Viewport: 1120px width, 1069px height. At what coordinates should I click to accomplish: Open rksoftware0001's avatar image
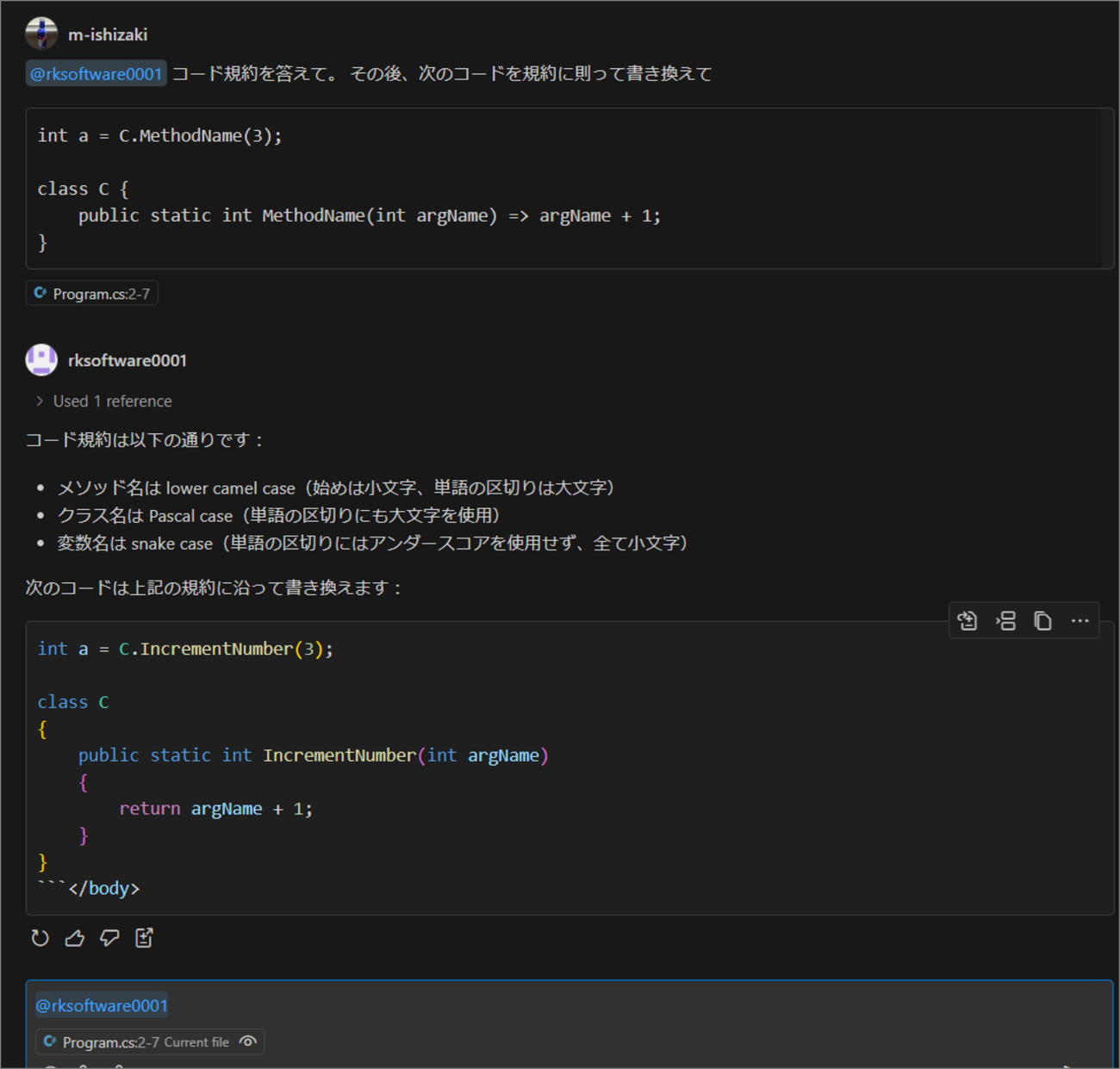40,359
